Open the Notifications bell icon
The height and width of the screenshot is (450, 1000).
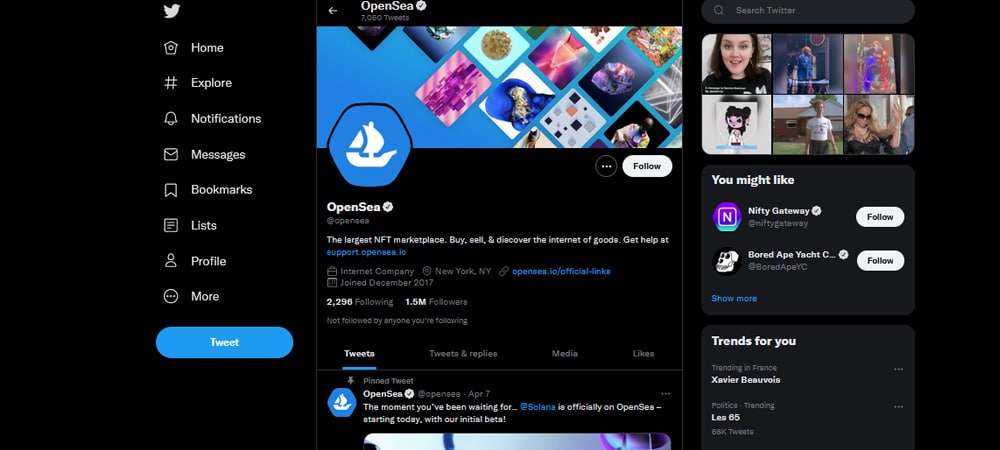171,119
